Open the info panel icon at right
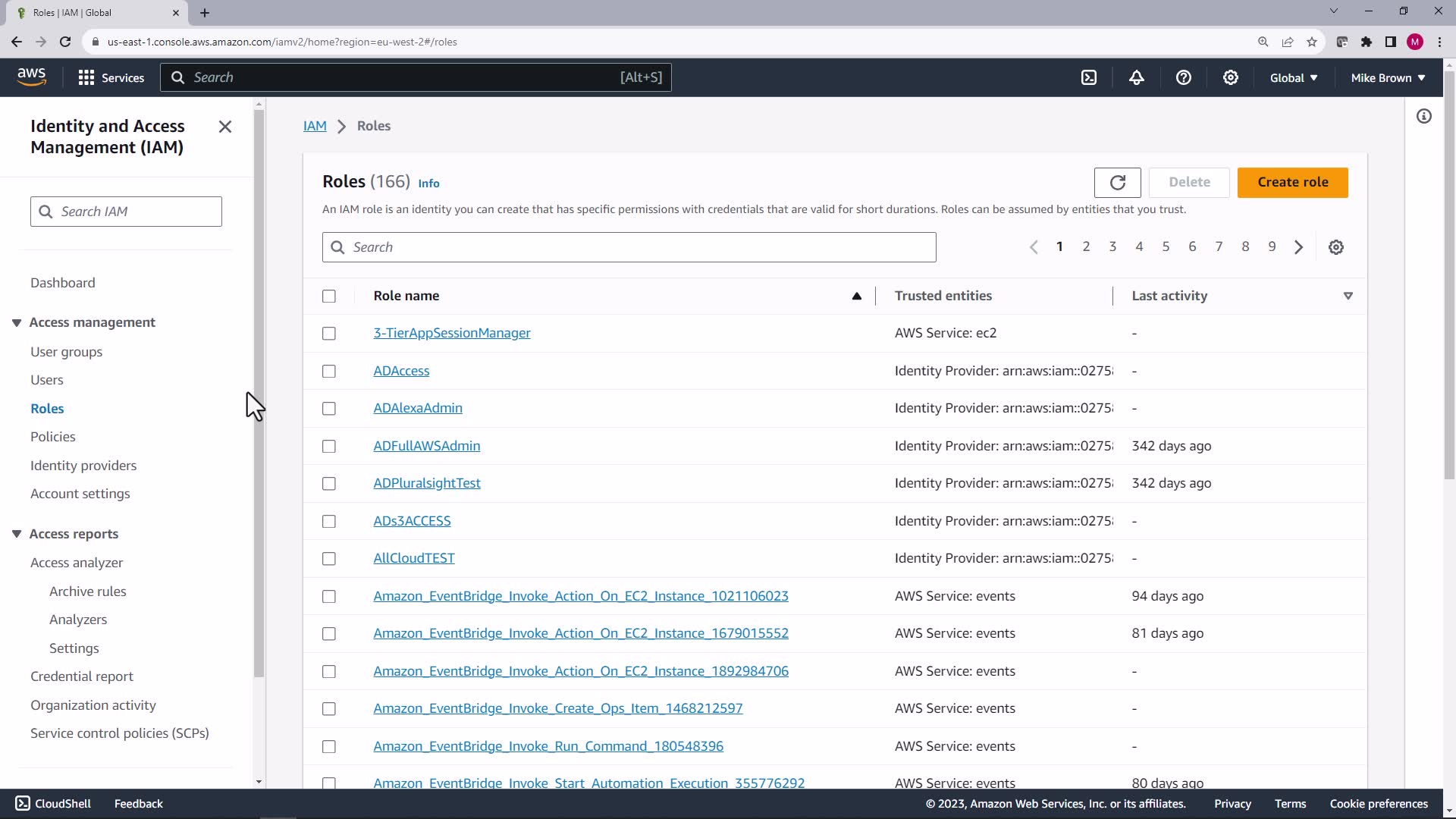 click(x=1423, y=116)
